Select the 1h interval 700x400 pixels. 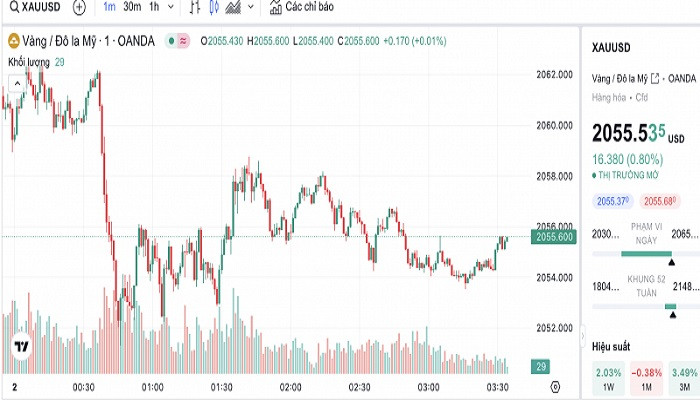click(x=154, y=7)
